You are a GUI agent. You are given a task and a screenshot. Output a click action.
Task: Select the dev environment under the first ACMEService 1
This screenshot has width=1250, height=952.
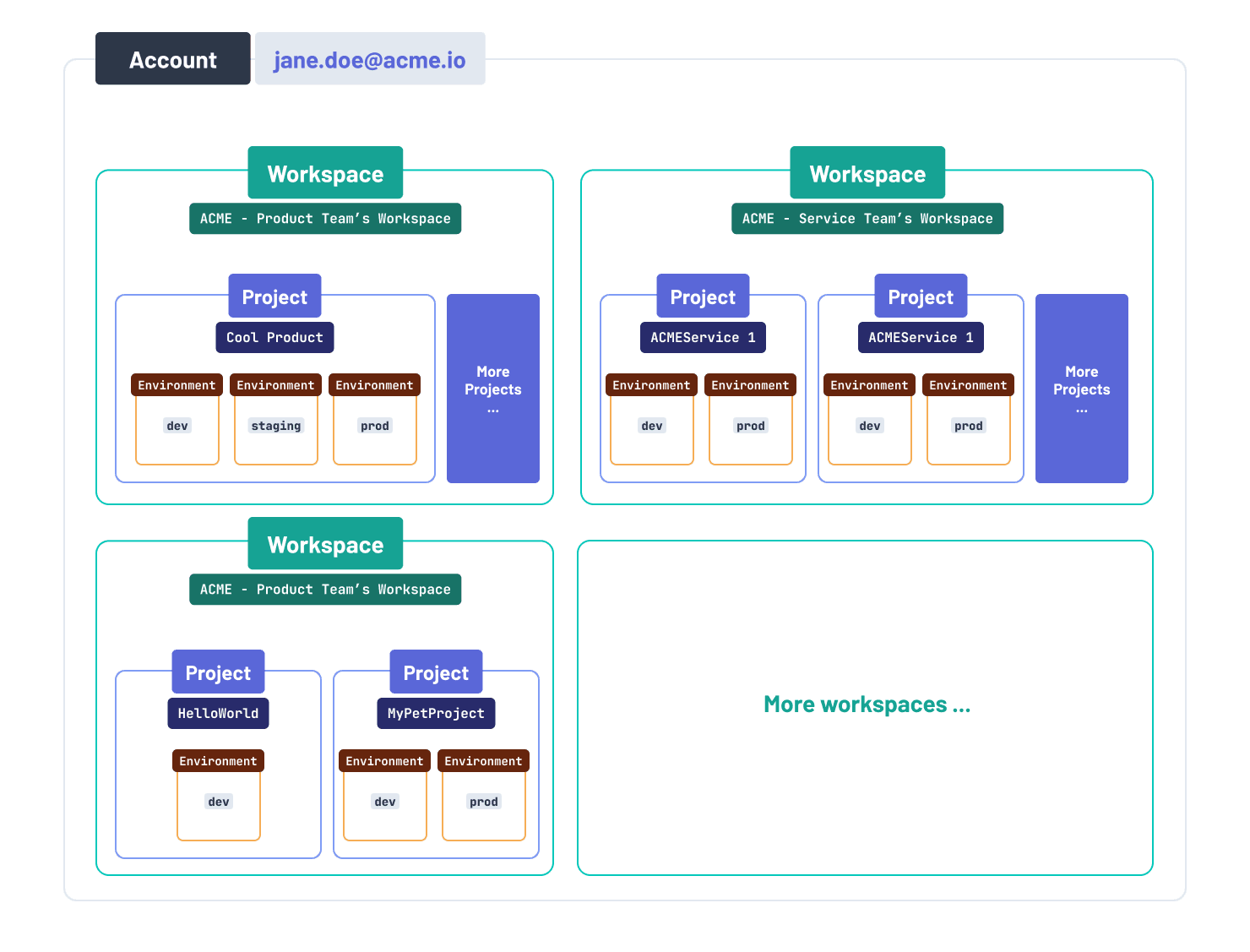click(x=651, y=425)
